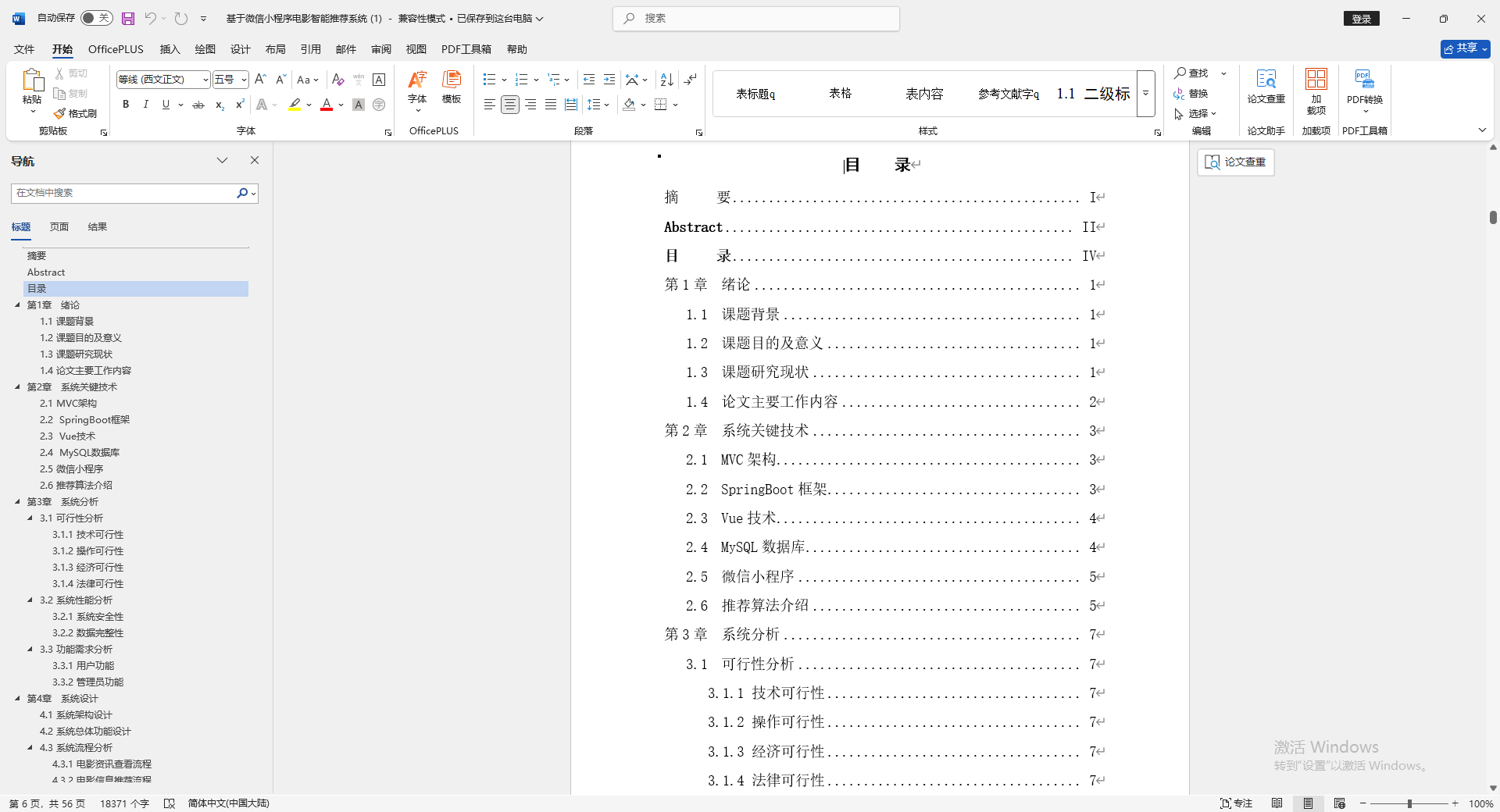Save the document via the save icon
This screenshot has width=1500, height=812.
(x=127, y=18)
